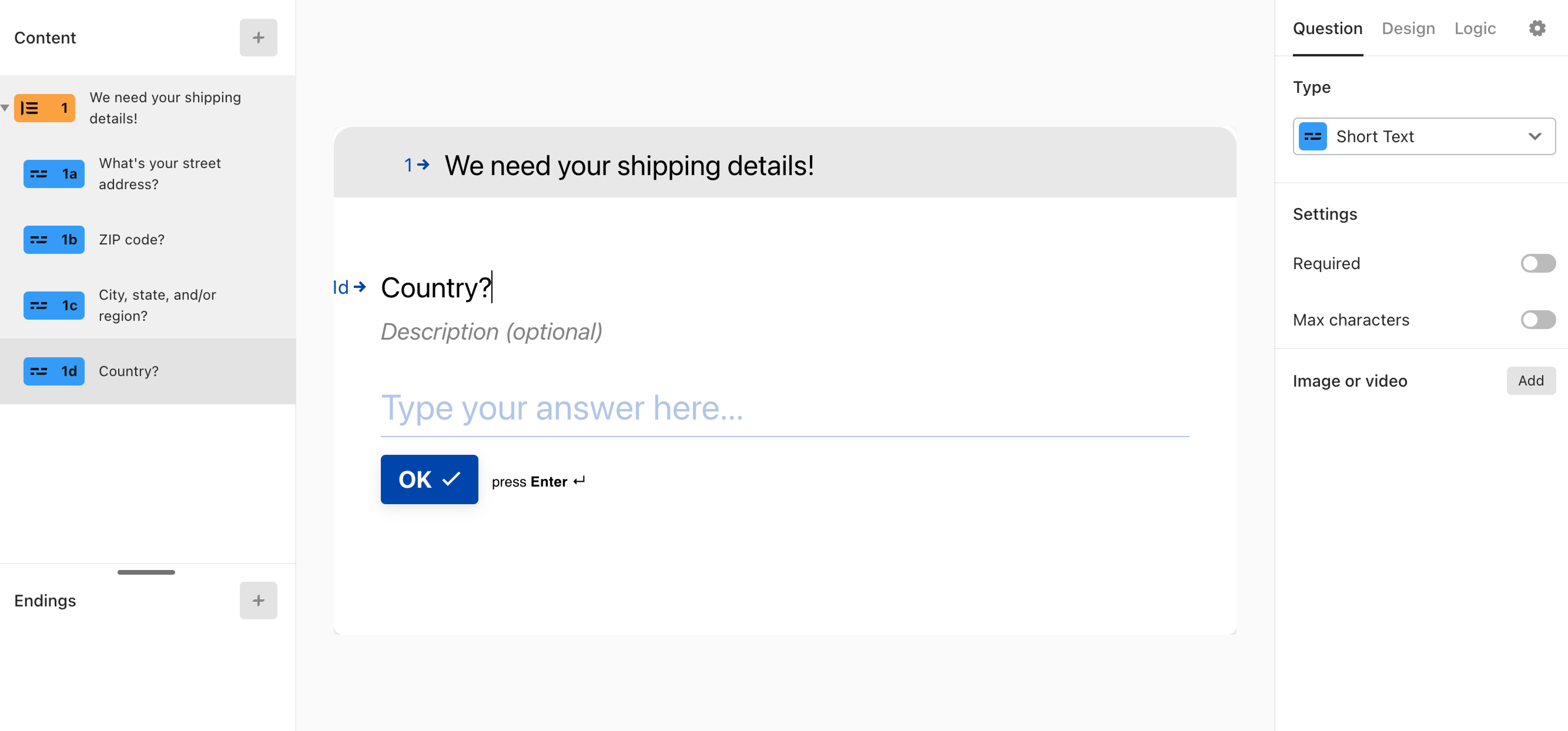Click the Description (optional) field
The height and width of the screenshot is (731, 1568).
click(491, 332)
